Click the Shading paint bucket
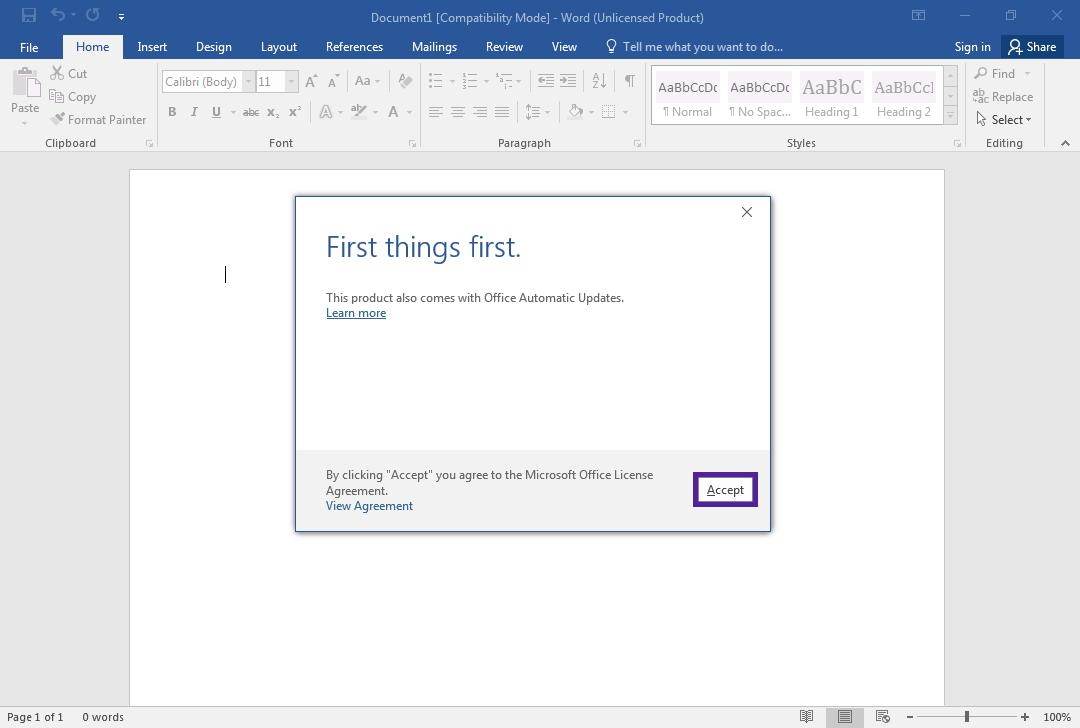This screenshot has width=1080, height=728. click(x=576, y=112)
